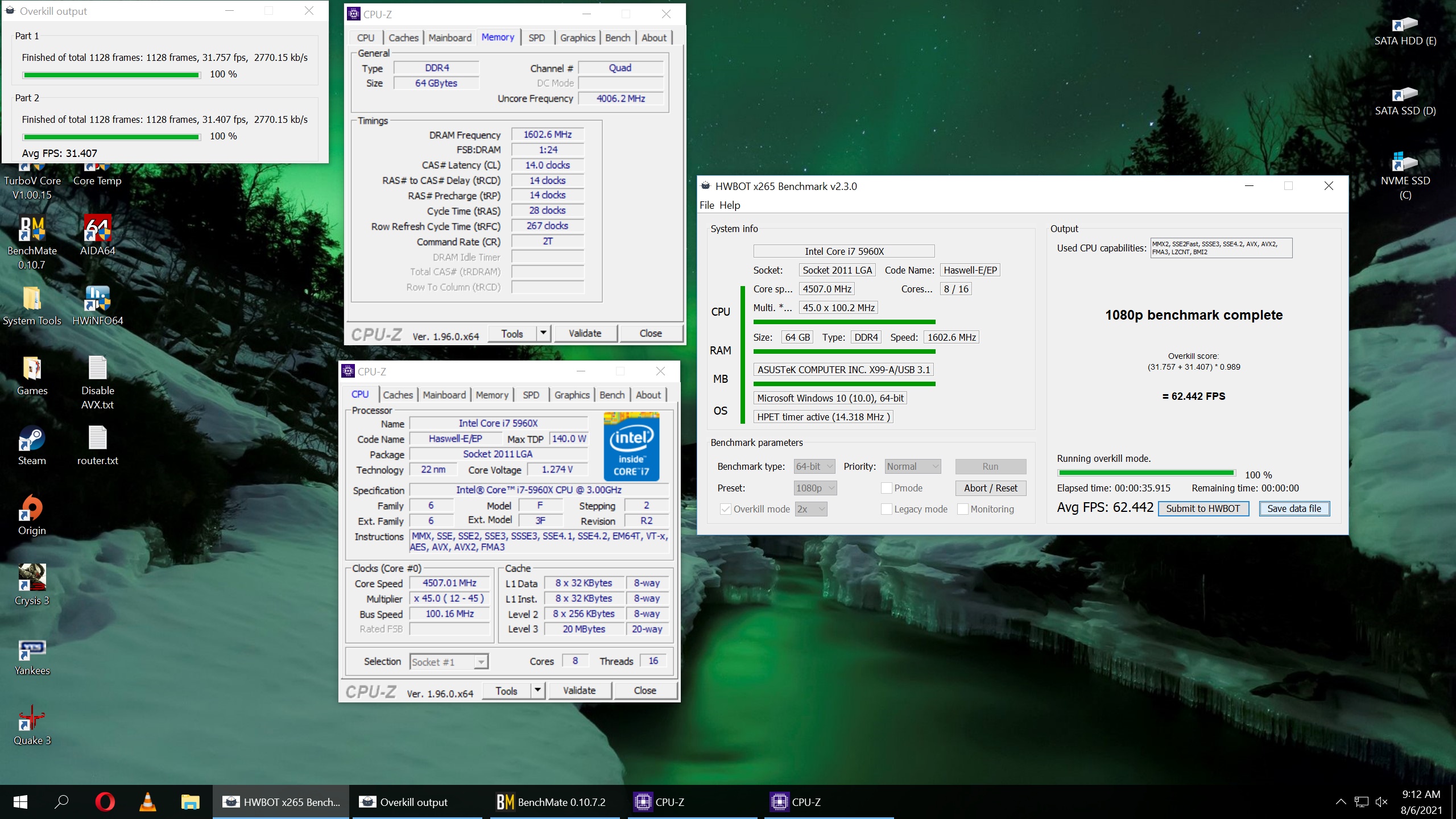The image size is (1456, 819).
Task: Open About tab in CPU-Z CPU window
Action: 648,395
